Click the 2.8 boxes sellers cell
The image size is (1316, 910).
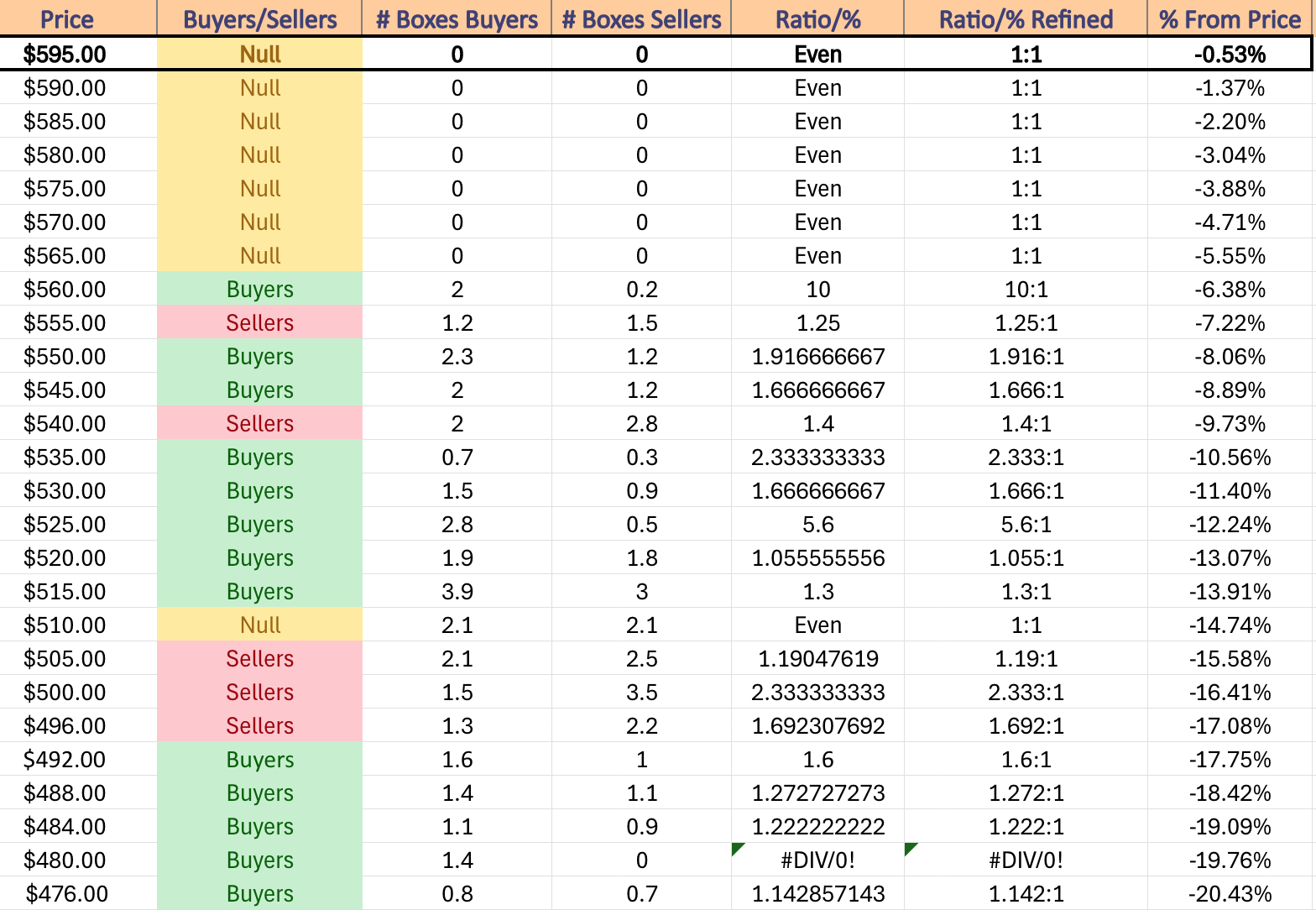tap(641, 423)
